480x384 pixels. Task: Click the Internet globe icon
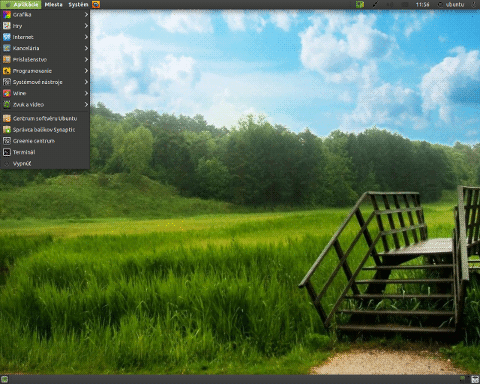pos(7,37)
